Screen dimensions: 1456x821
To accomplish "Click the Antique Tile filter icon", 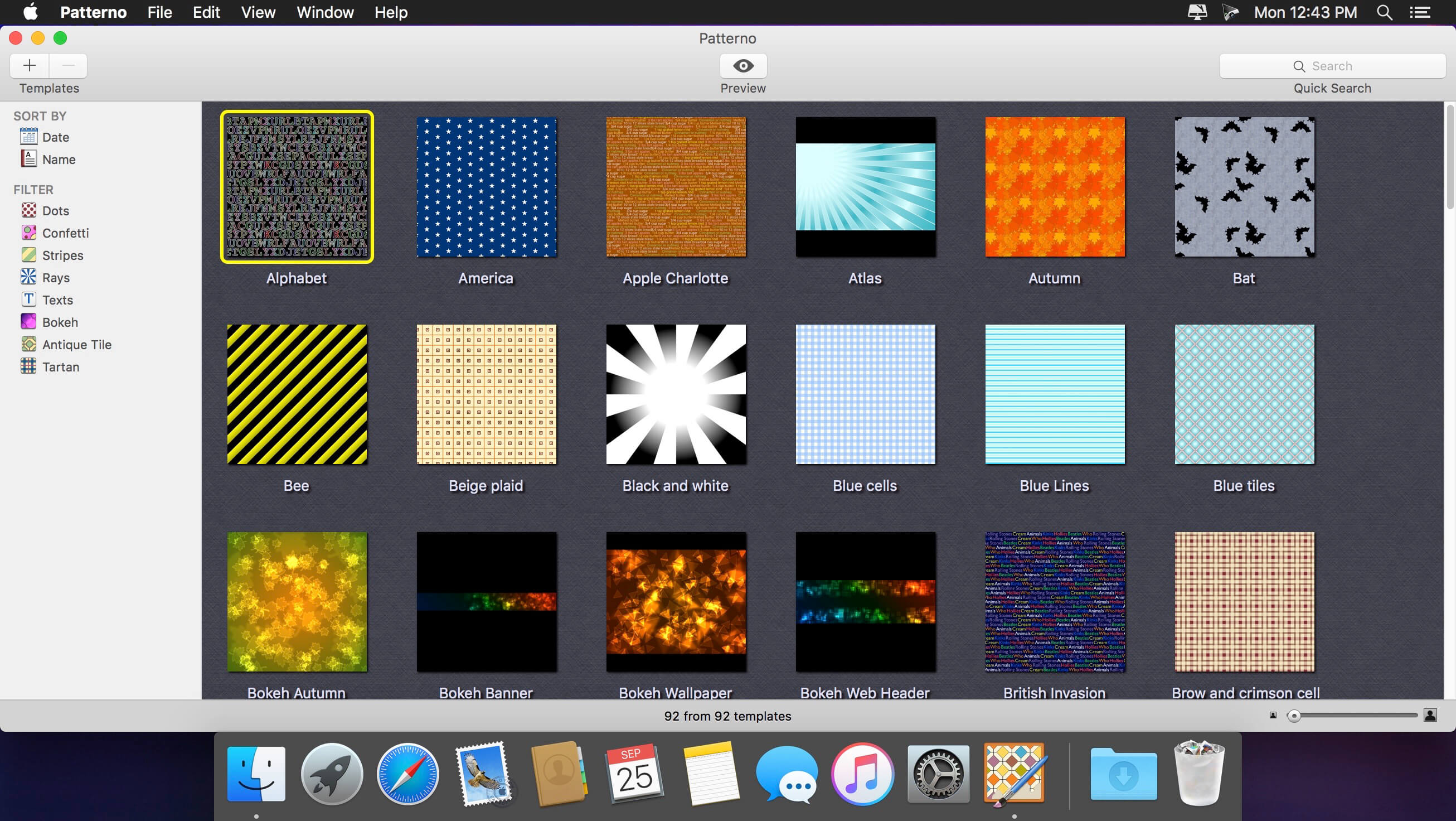I will 29,344.
